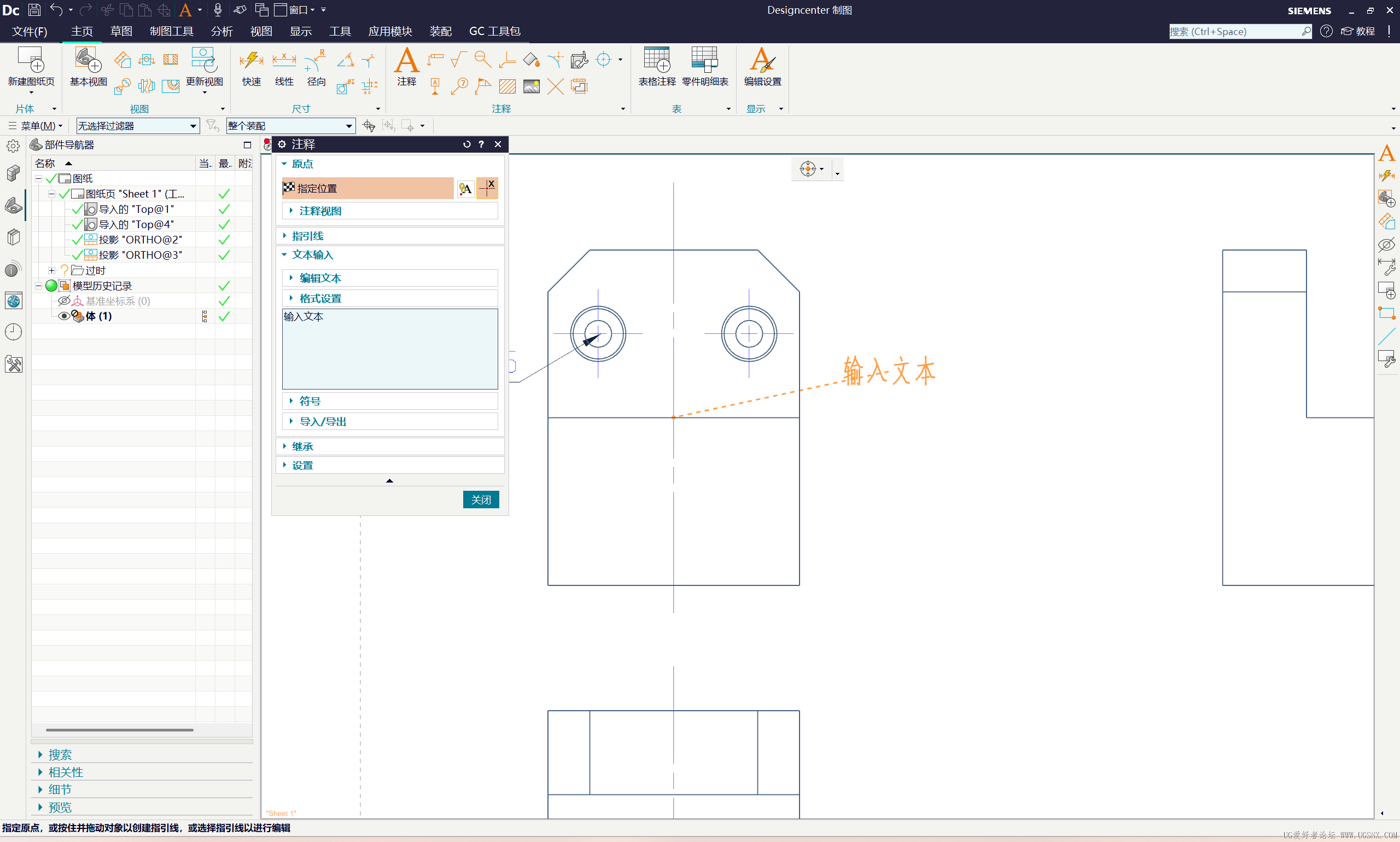Toggle checkmark of 图纸页 "Sheet 1" row
The width and height of the screenshot is (1400, 842).
point(64,194)
